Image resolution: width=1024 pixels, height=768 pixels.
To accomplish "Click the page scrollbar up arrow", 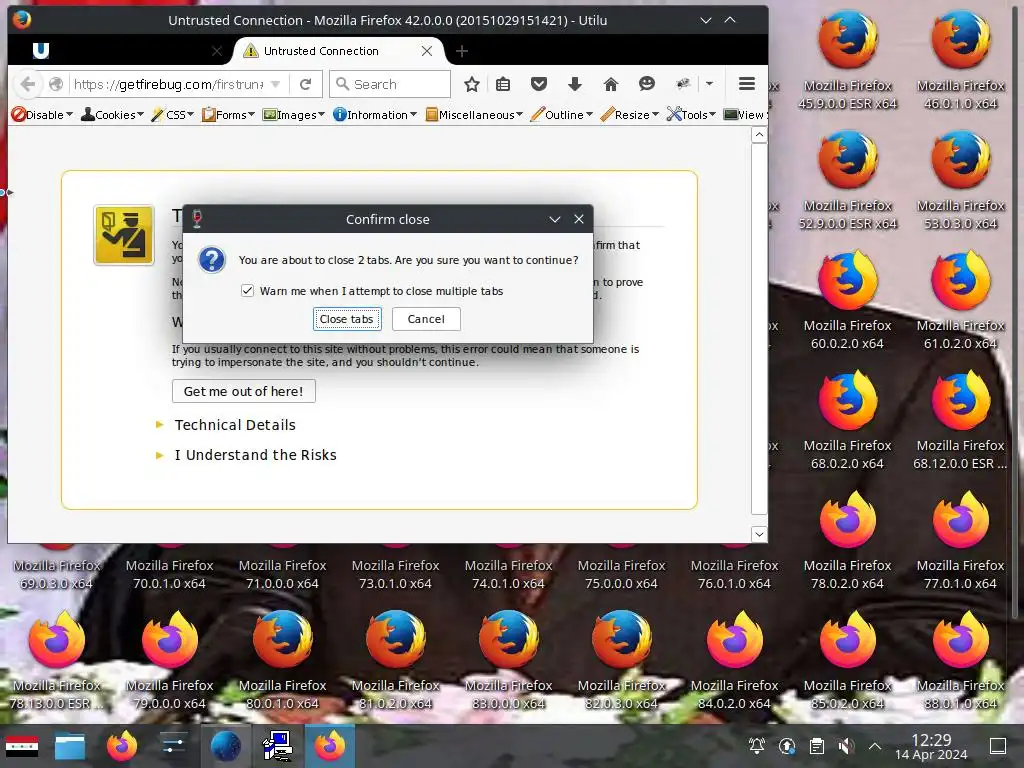I will 759,135.
